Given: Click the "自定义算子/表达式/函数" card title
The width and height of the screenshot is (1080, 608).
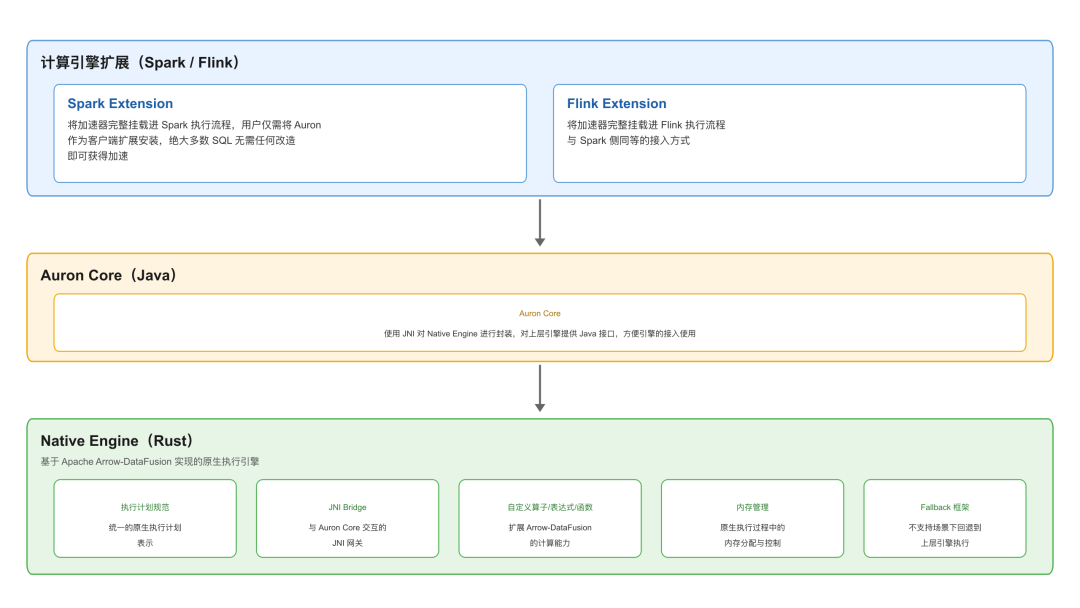Looking at the screenshot, I should point(550,507).
